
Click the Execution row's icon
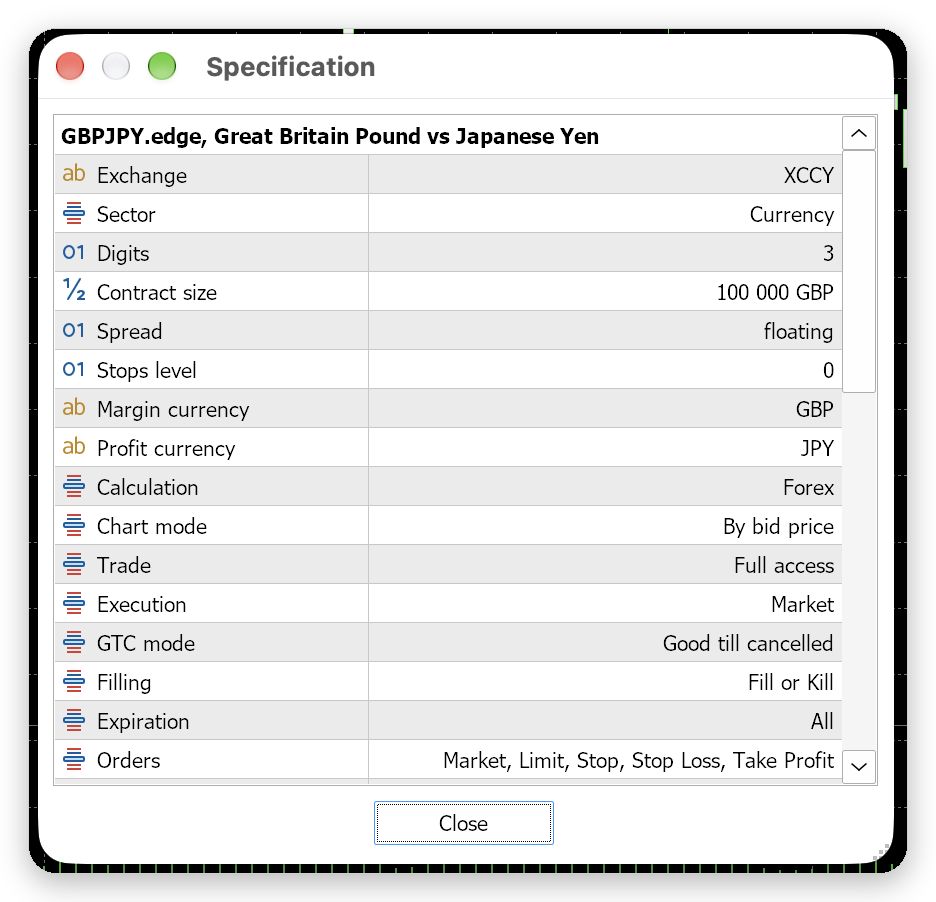pos(74,604)
